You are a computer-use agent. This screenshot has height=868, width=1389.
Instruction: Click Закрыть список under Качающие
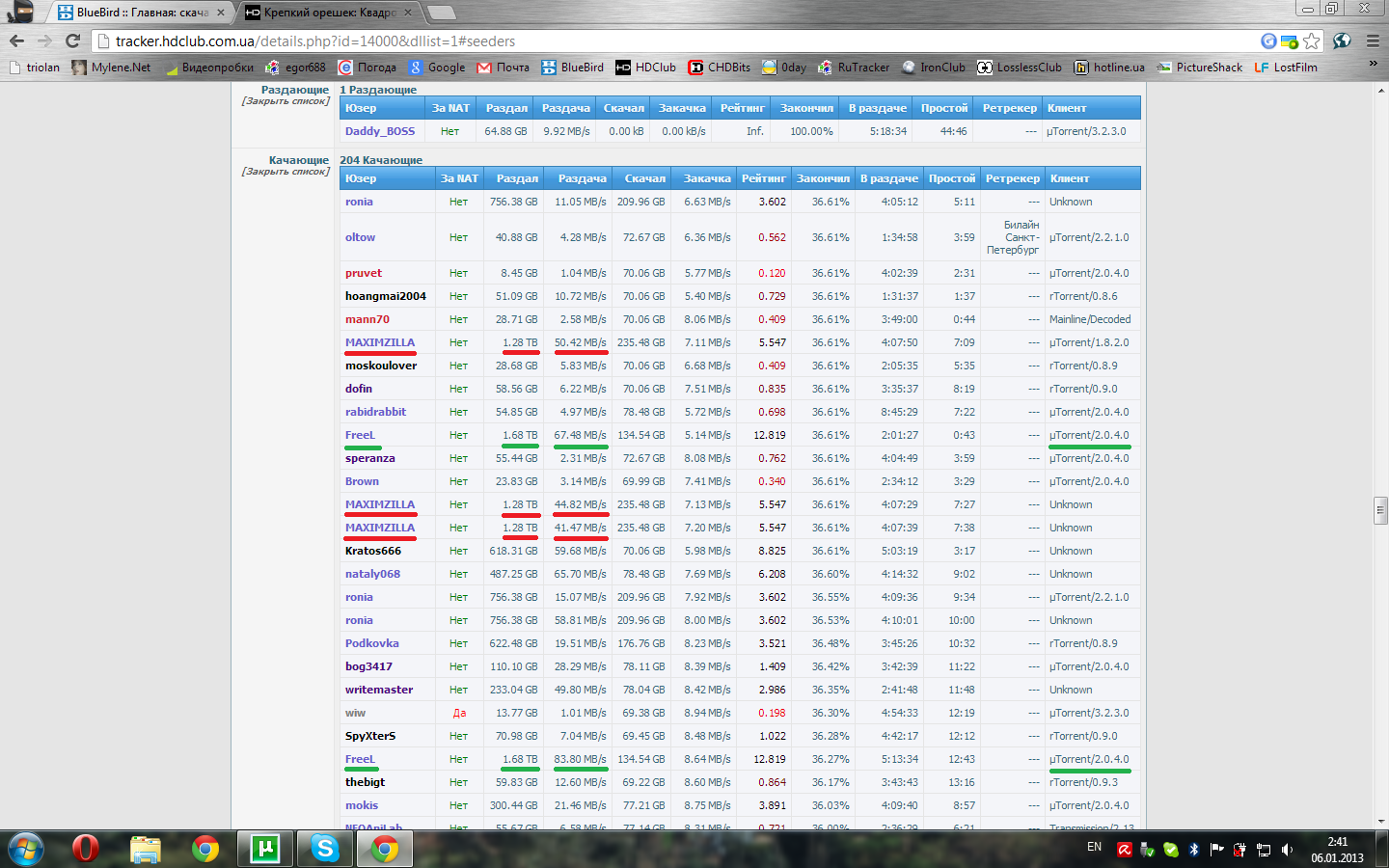pos(286,172)
